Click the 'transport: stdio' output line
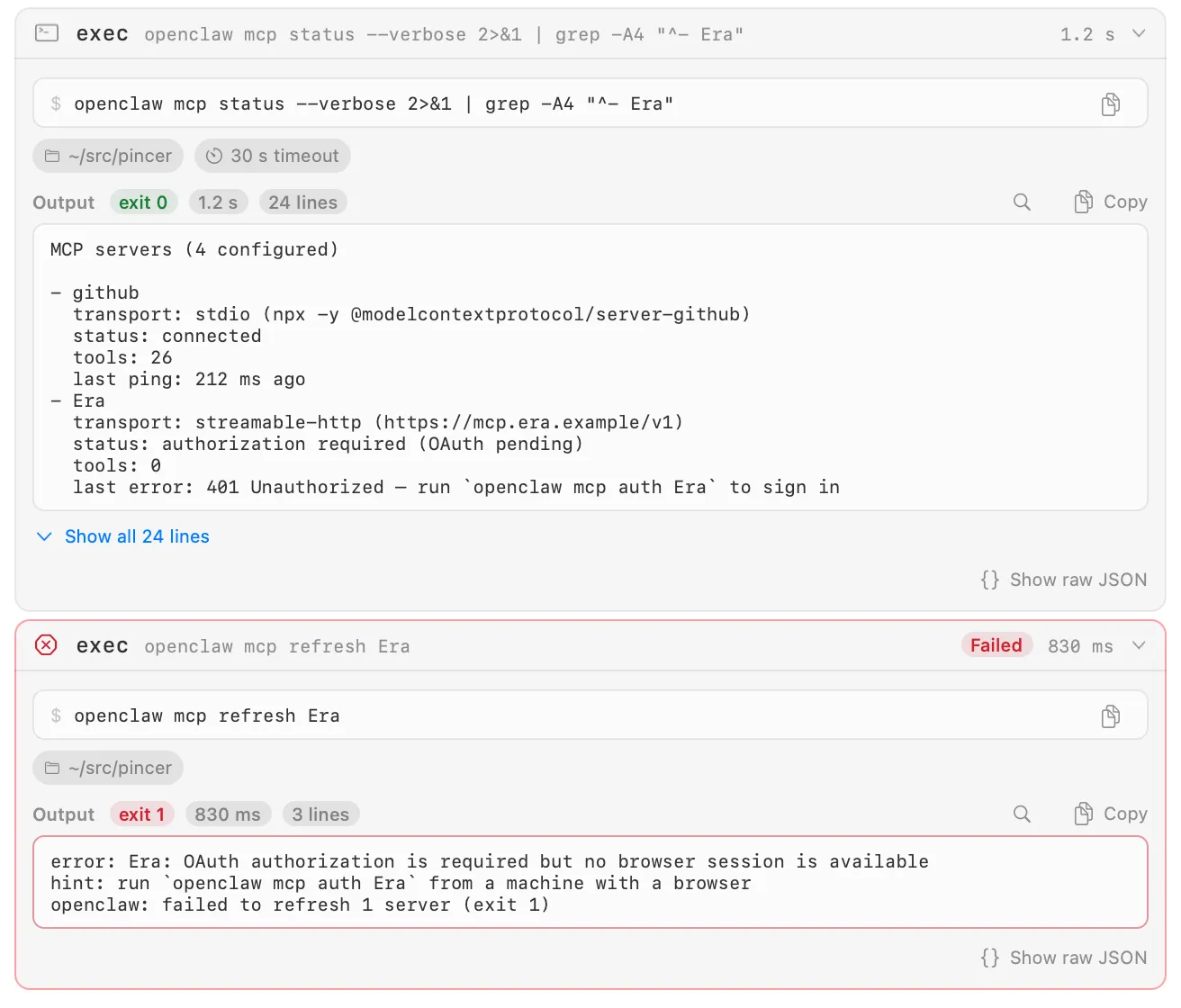 tap(411, 315)
